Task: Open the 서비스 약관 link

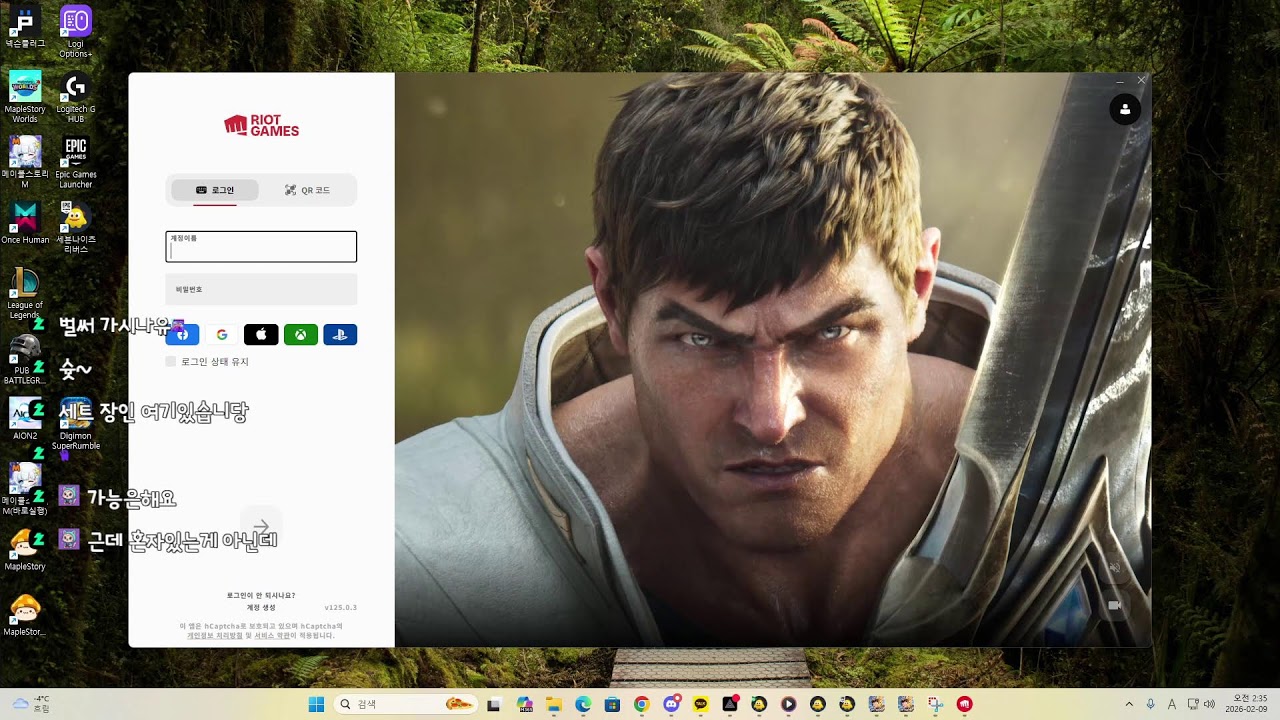Action: click(272, 635)
